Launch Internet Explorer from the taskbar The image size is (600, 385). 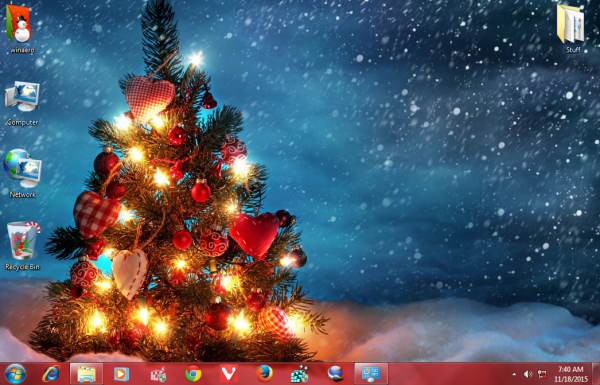pos(51,374)
